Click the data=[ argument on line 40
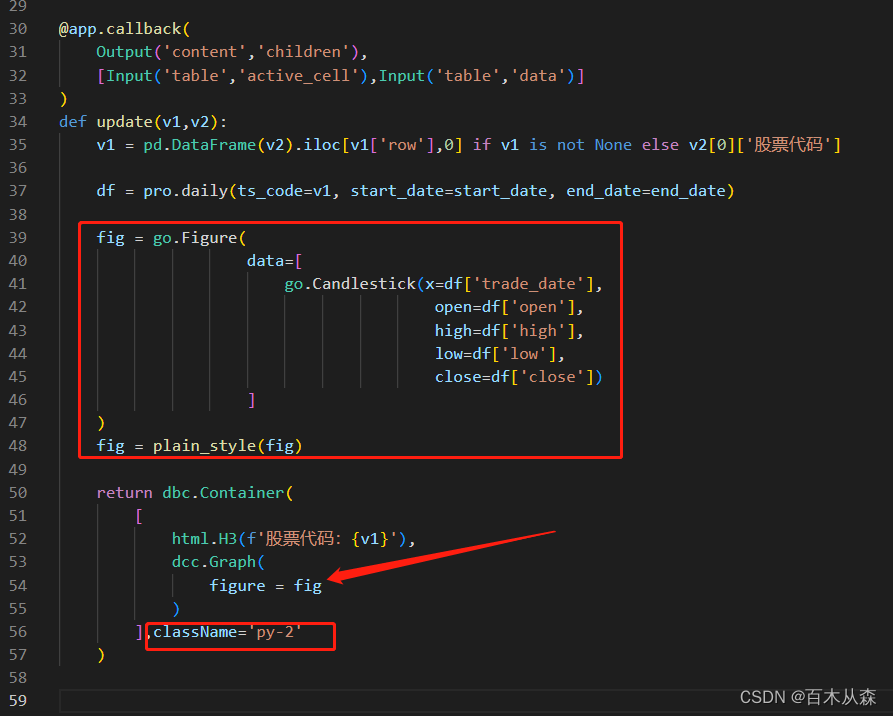 [274, 261]
